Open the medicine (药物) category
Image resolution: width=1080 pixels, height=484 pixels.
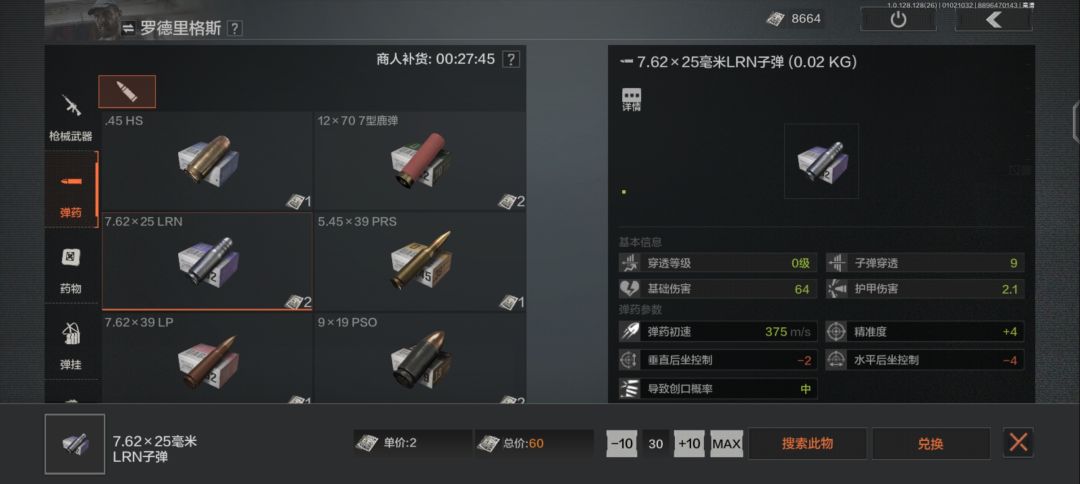(71, 267)
